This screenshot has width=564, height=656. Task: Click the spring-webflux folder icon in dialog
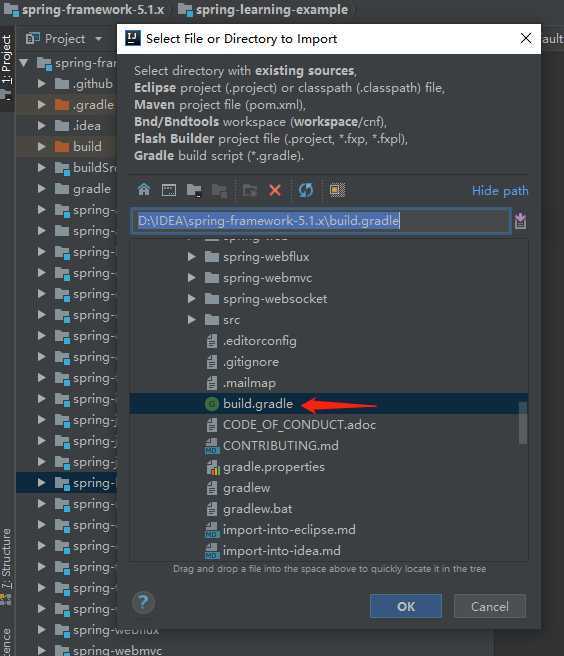[x=212, y=256]
